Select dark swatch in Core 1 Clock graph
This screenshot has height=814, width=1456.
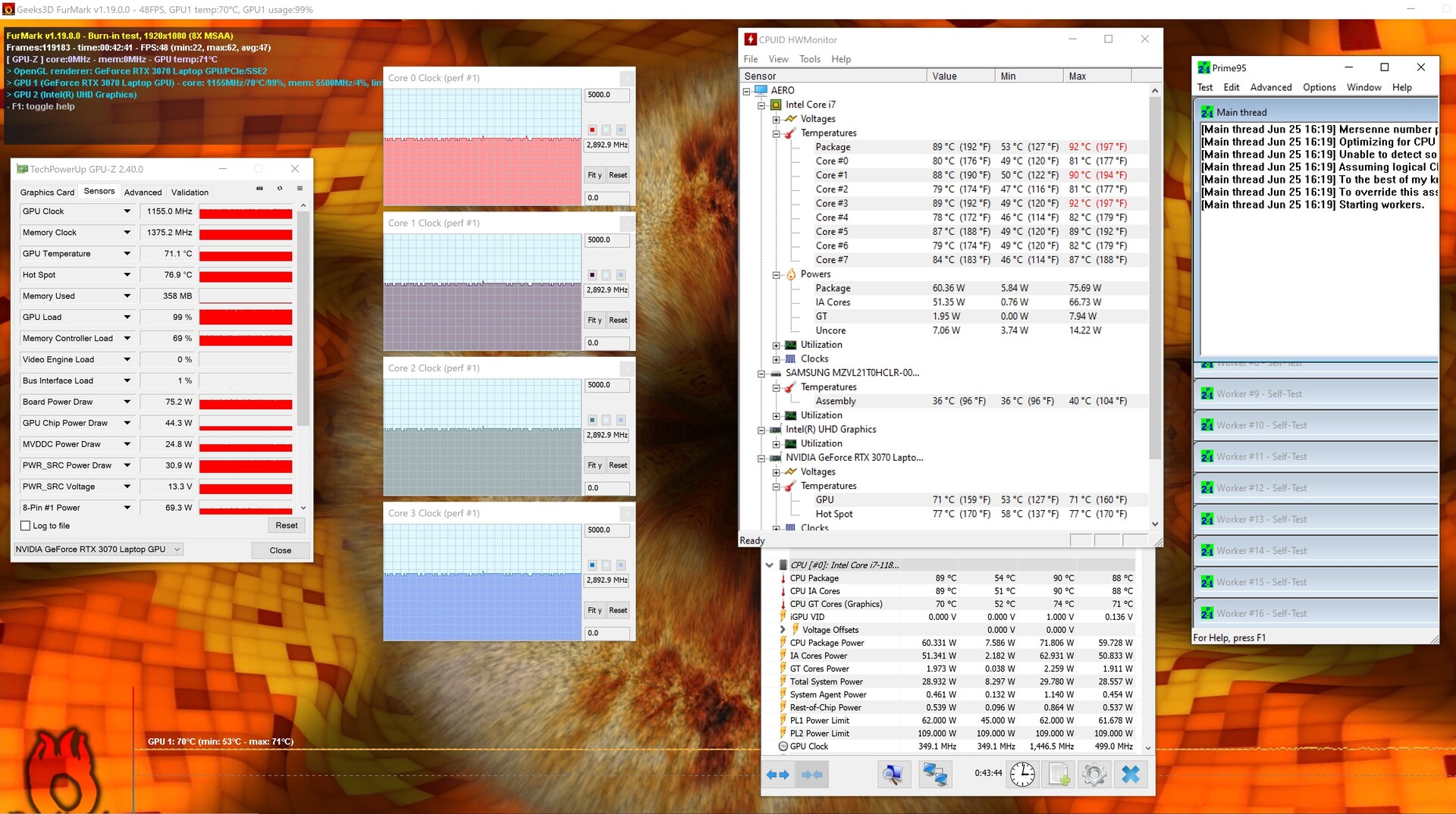592,275
